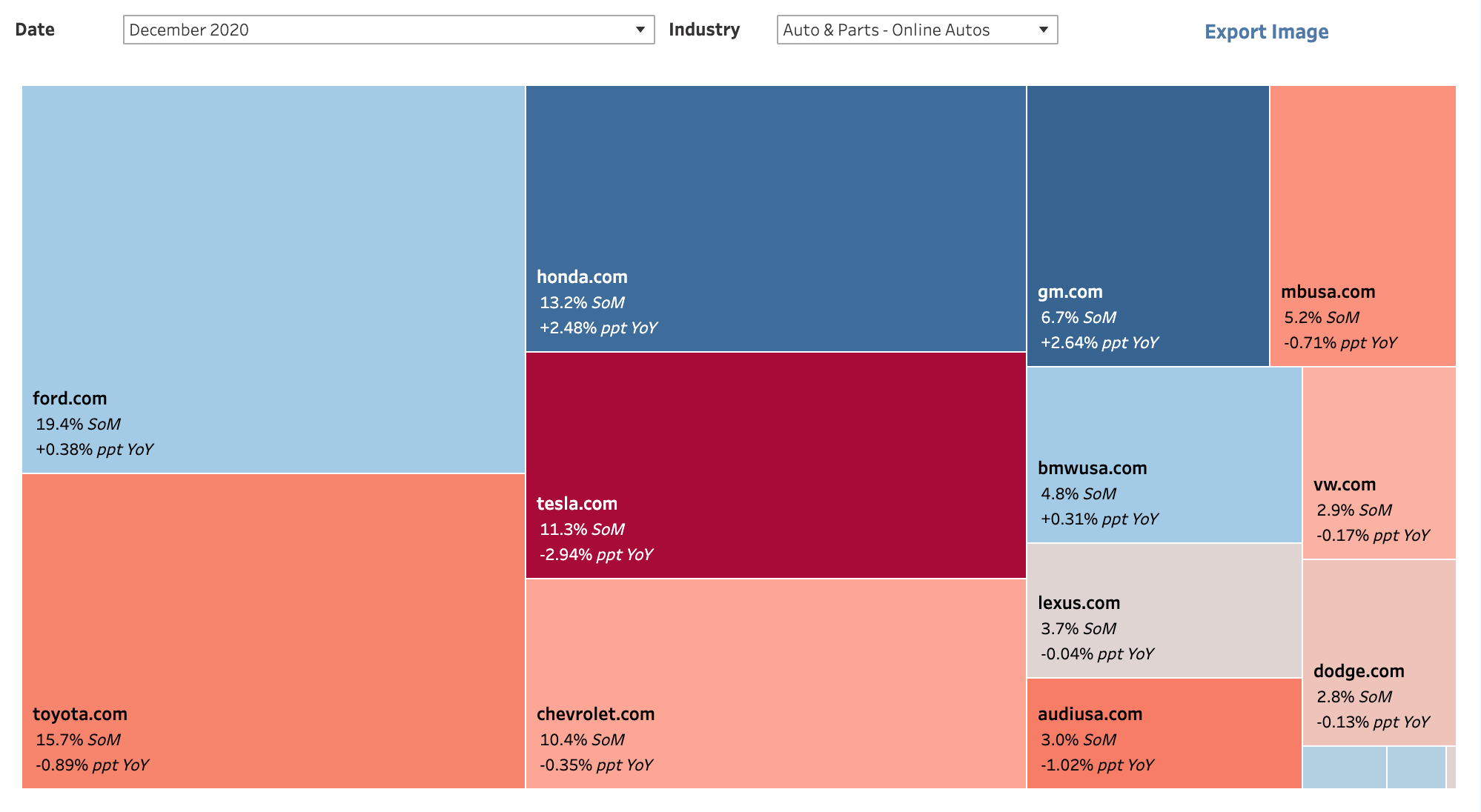Click the "19.4% SoM" value under ford.com
The height and width of the screenshot is (812, 1481).
click(x=78, y=424)
